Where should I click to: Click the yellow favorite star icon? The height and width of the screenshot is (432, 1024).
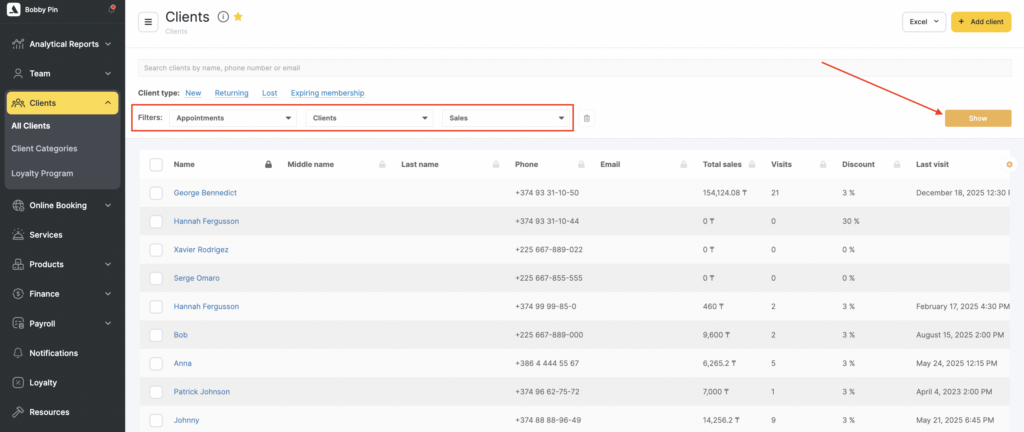(238, 17)
